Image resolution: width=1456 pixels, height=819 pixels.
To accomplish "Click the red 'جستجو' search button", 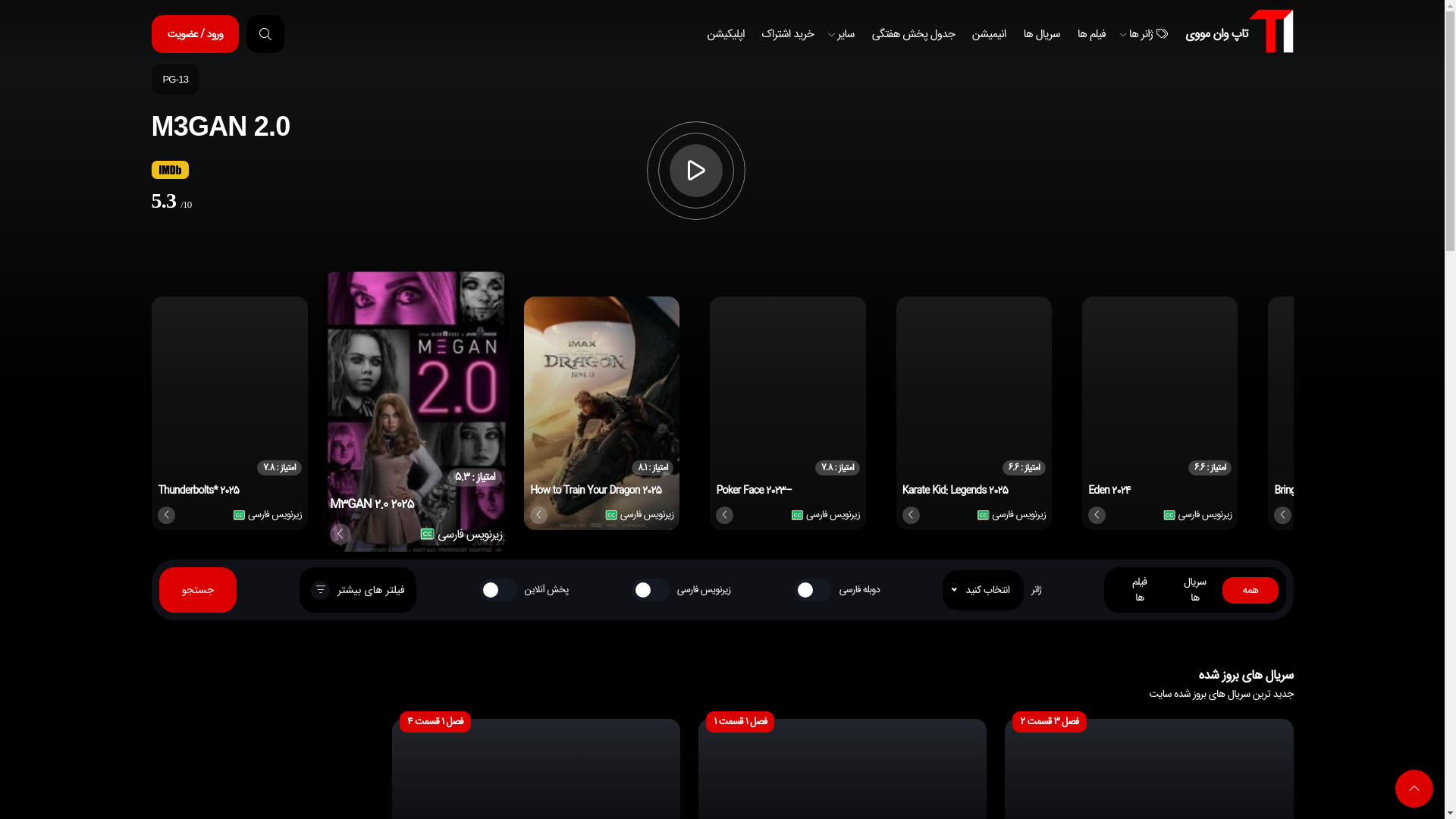I will point(198,590).
